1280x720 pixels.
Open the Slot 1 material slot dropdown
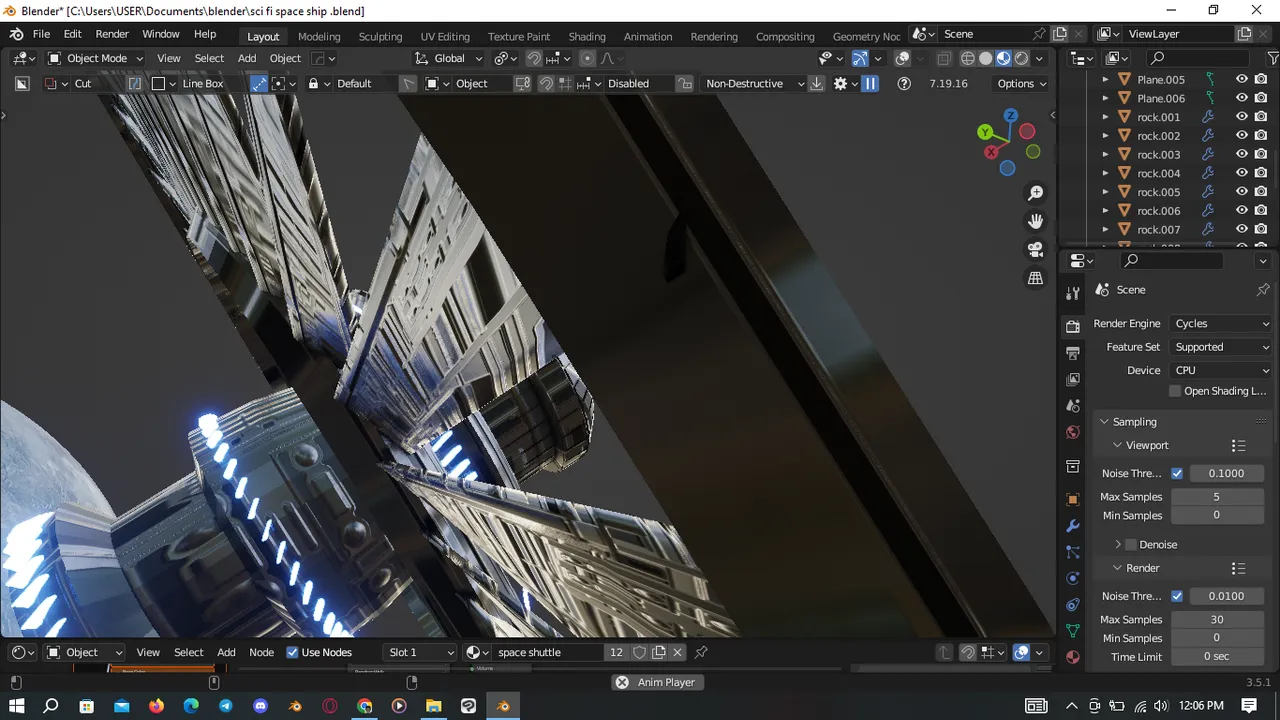tap(421, 652)
